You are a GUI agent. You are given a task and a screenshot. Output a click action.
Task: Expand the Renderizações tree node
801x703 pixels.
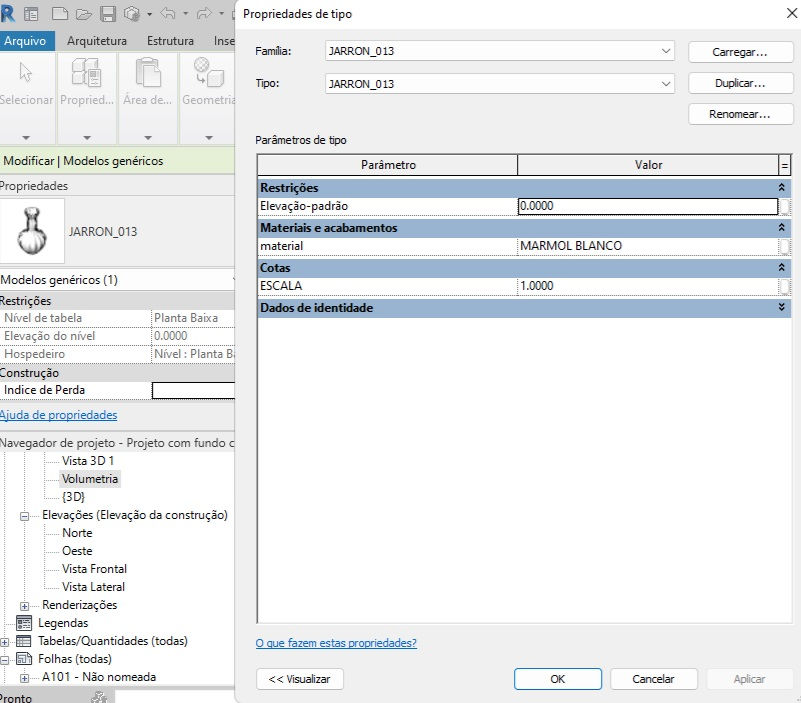[x=25, y=606]
